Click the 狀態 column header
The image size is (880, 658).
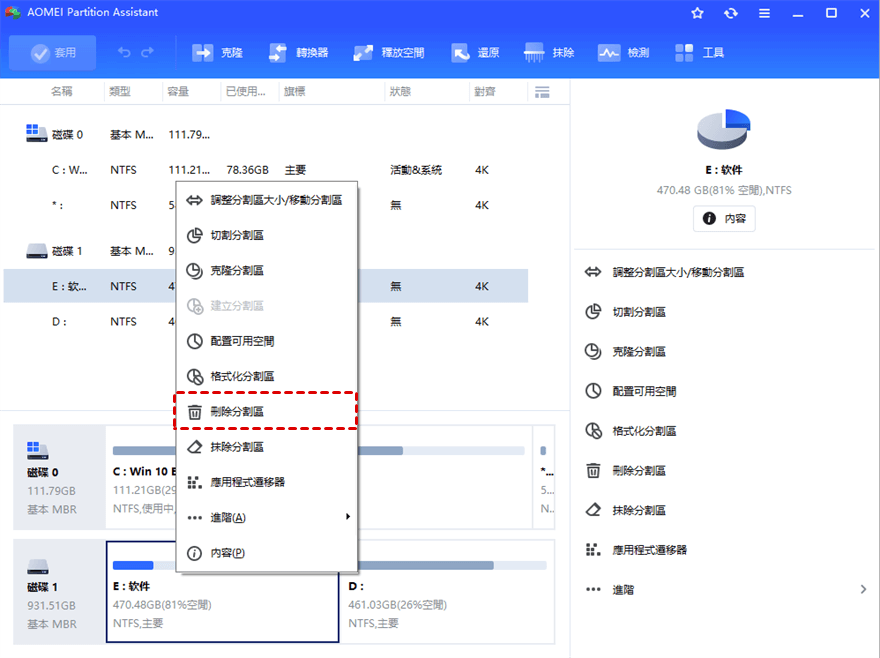pyautogui.click(x=400, y=92)
